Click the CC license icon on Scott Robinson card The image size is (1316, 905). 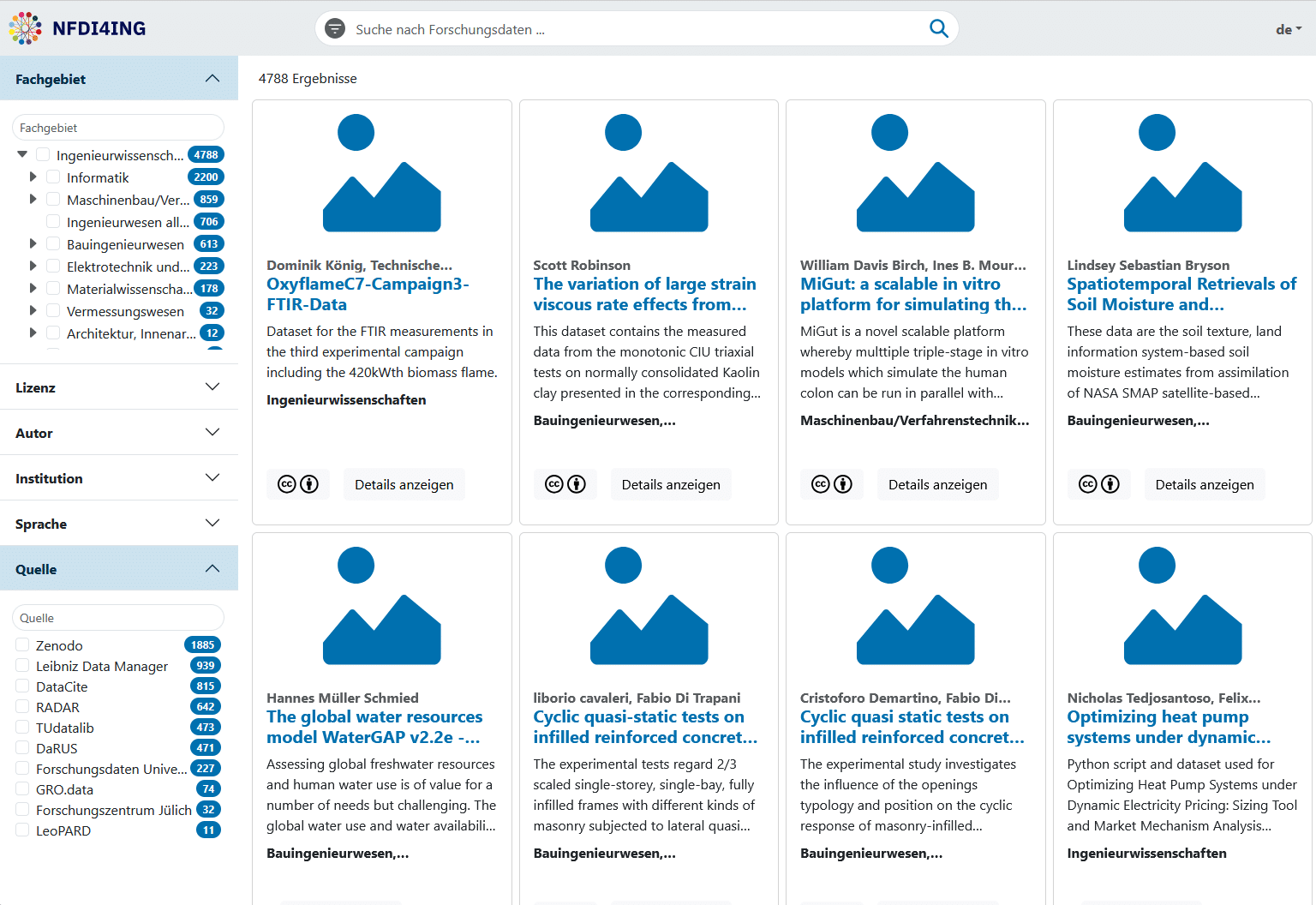point(565,484)
